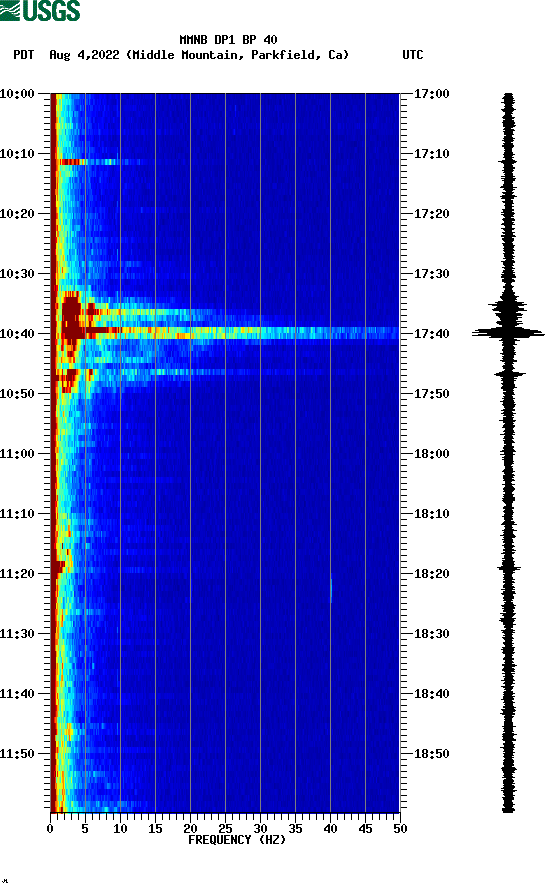Click the small cyan mark at 40 Hz
Image resolution: width=552 pixels, height=892 pixels.
pyautogui.click(x=331, y=590)
